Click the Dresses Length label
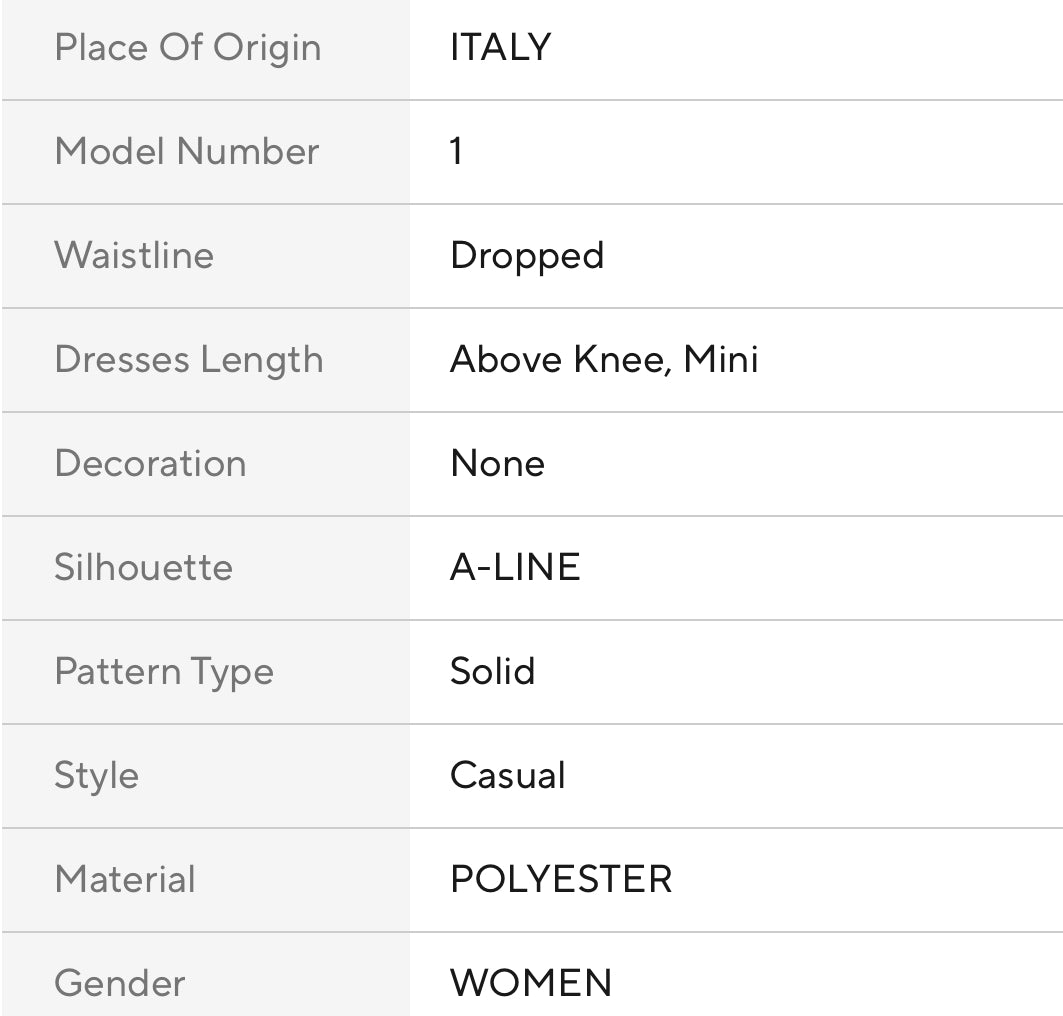Image resolution: width=1063 pixels, height=1016 pixels. [189, 360]
